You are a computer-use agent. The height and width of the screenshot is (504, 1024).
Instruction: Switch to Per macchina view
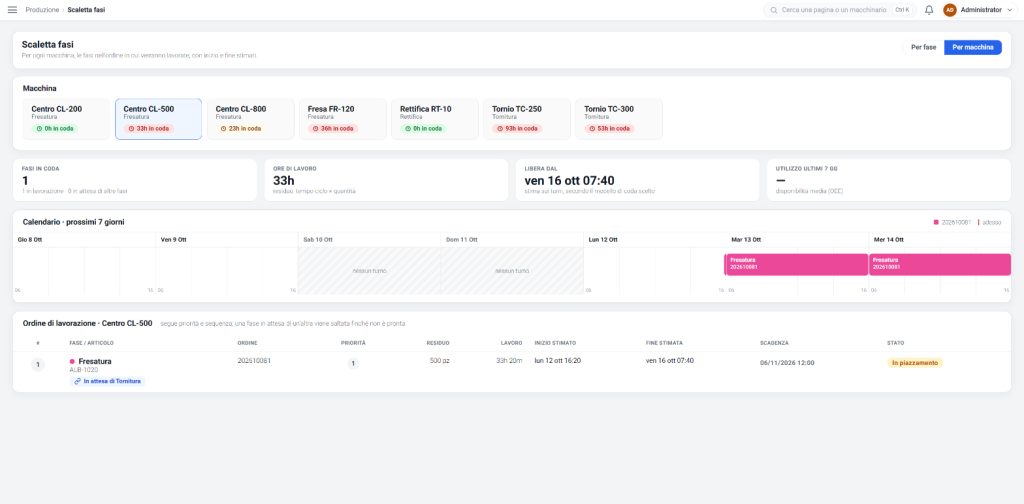tap(973, 47)
